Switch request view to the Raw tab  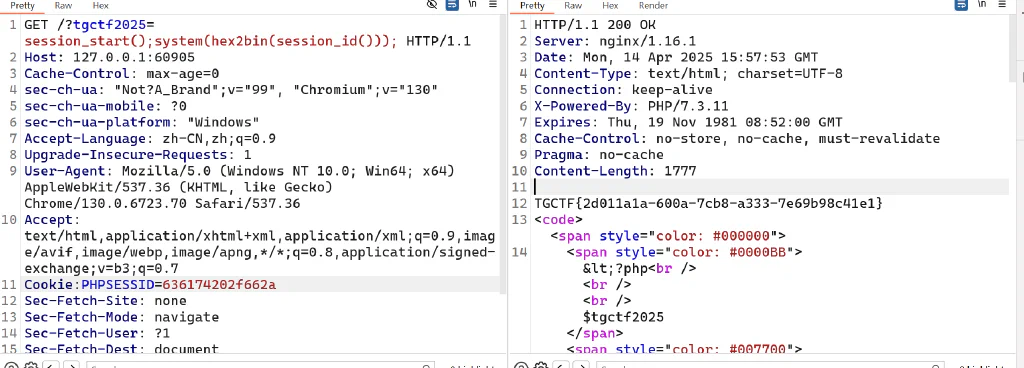pyautogui.click(x=63, y=5)
